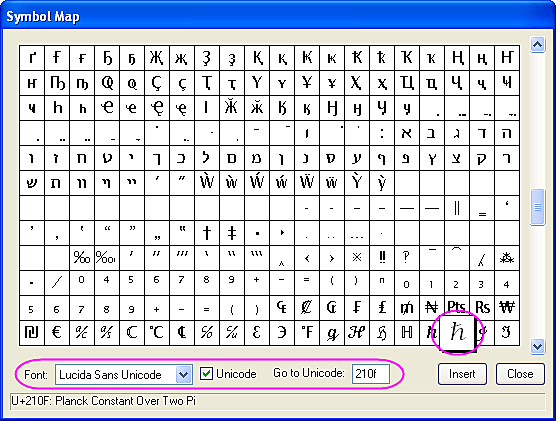Screen dimensions: 556x421
Task: Pick the reference mark symbol
Action: (x=357, y=258)
